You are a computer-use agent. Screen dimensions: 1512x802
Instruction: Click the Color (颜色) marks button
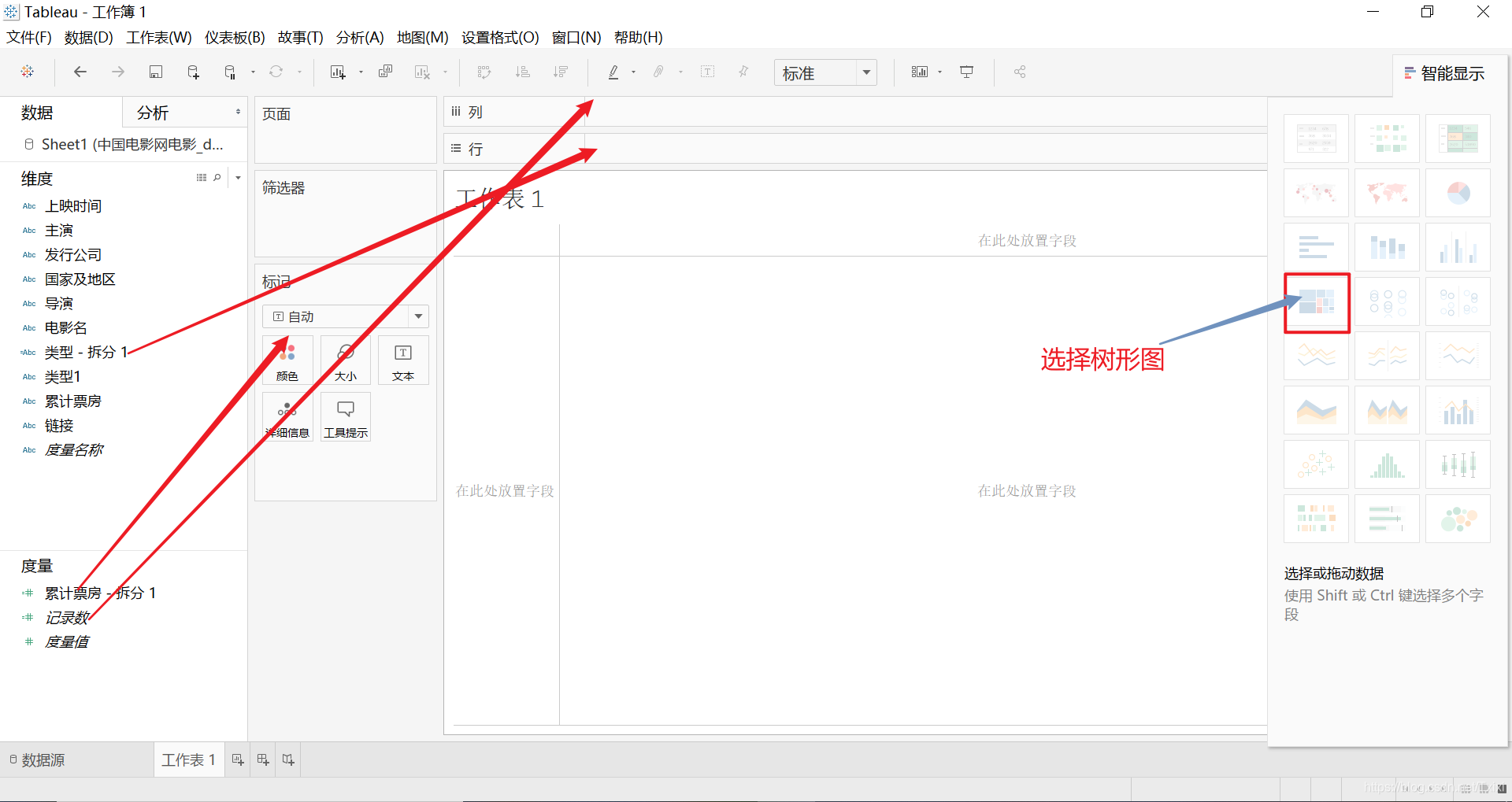click(287, 360)
